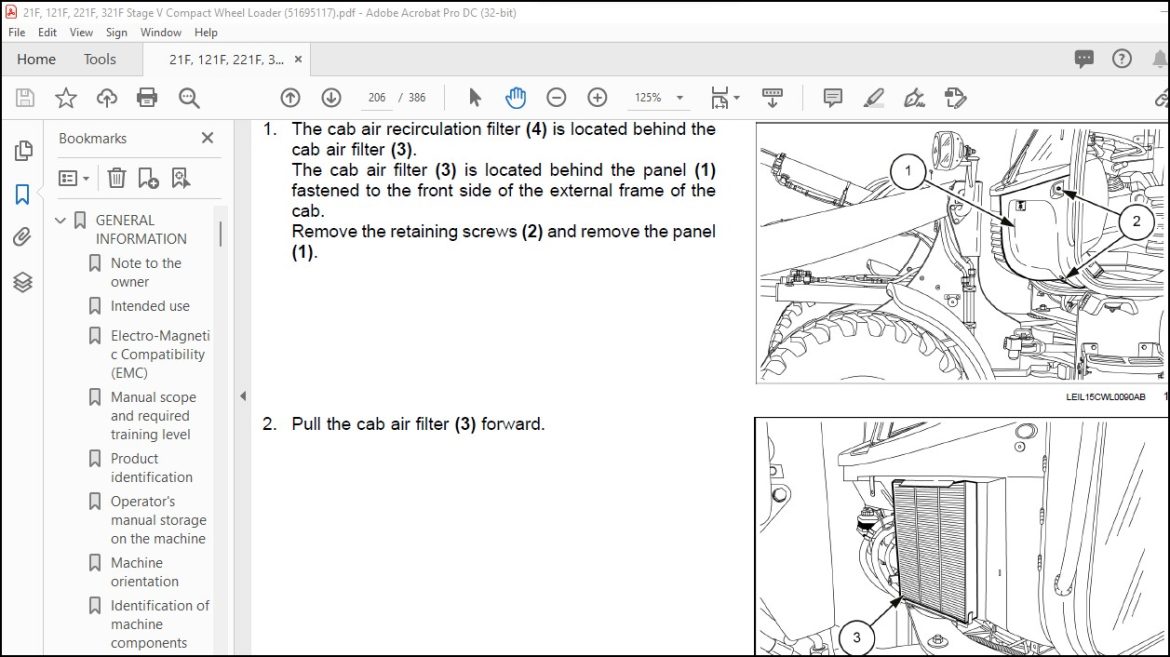
Task: Open the Product identification bookmark
Action: point(150,467)
